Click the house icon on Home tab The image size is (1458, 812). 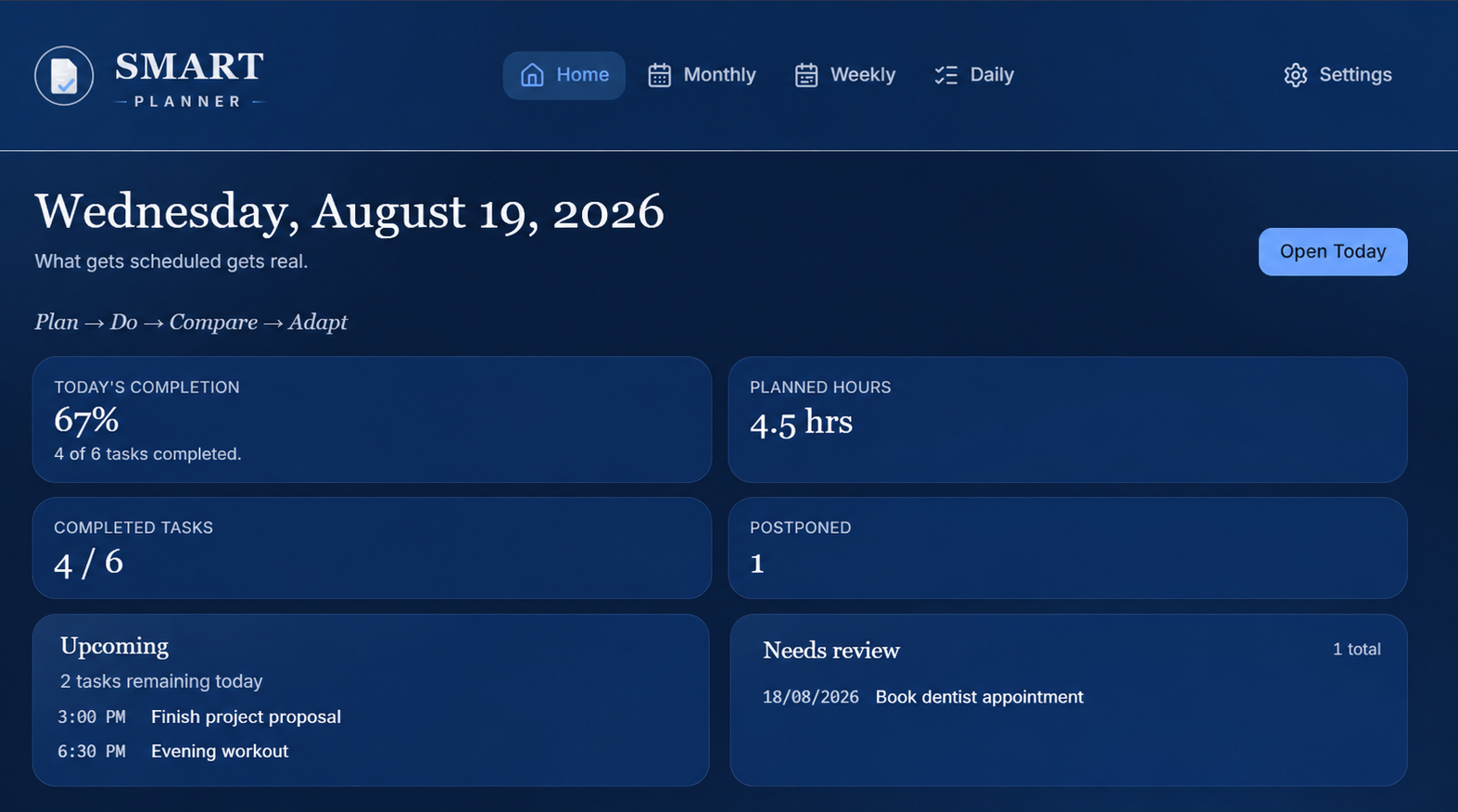tap(532, 75)
